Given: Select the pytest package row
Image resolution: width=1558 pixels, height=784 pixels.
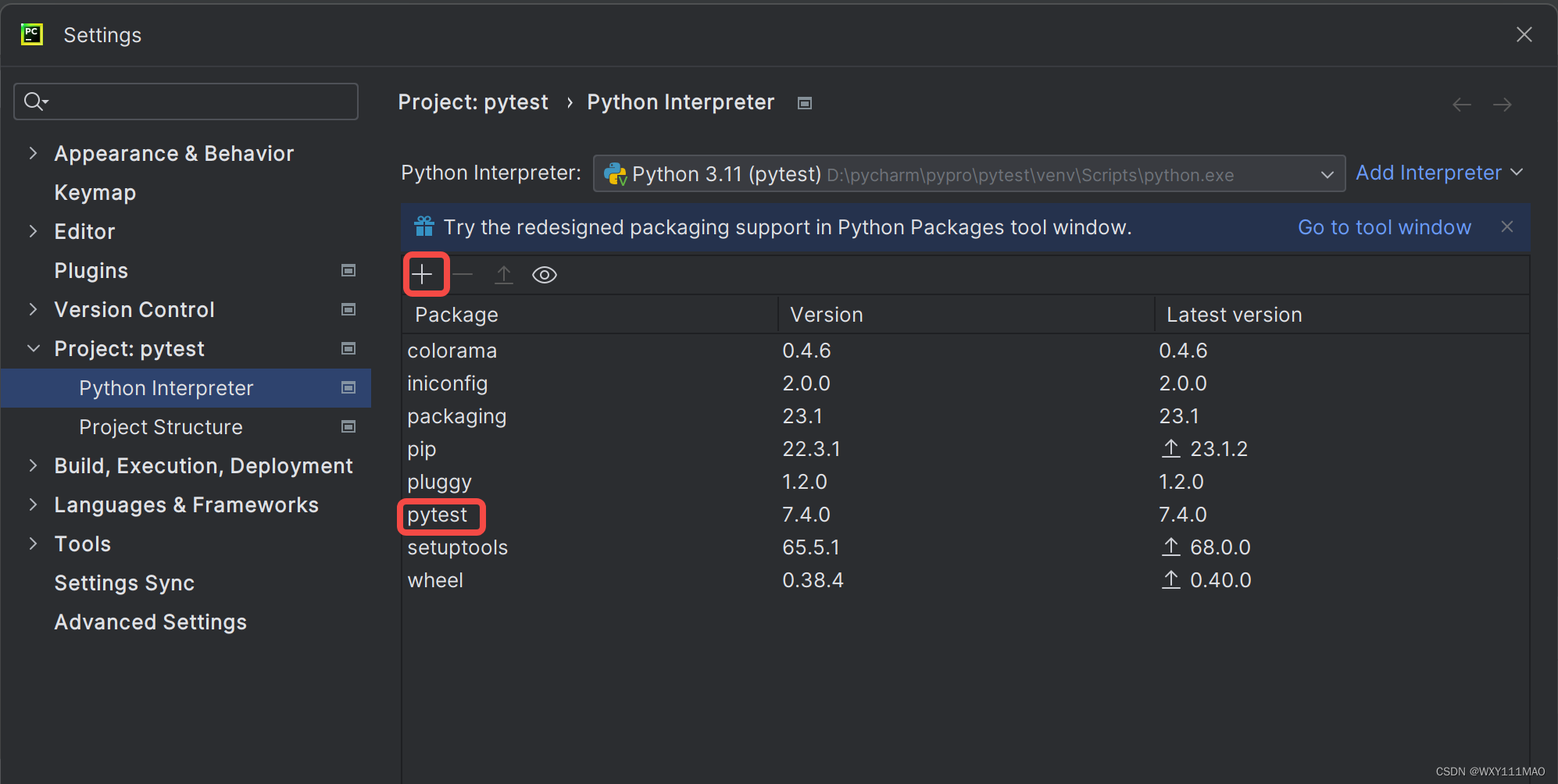Looking at the screenshot, I should (438, 515).
